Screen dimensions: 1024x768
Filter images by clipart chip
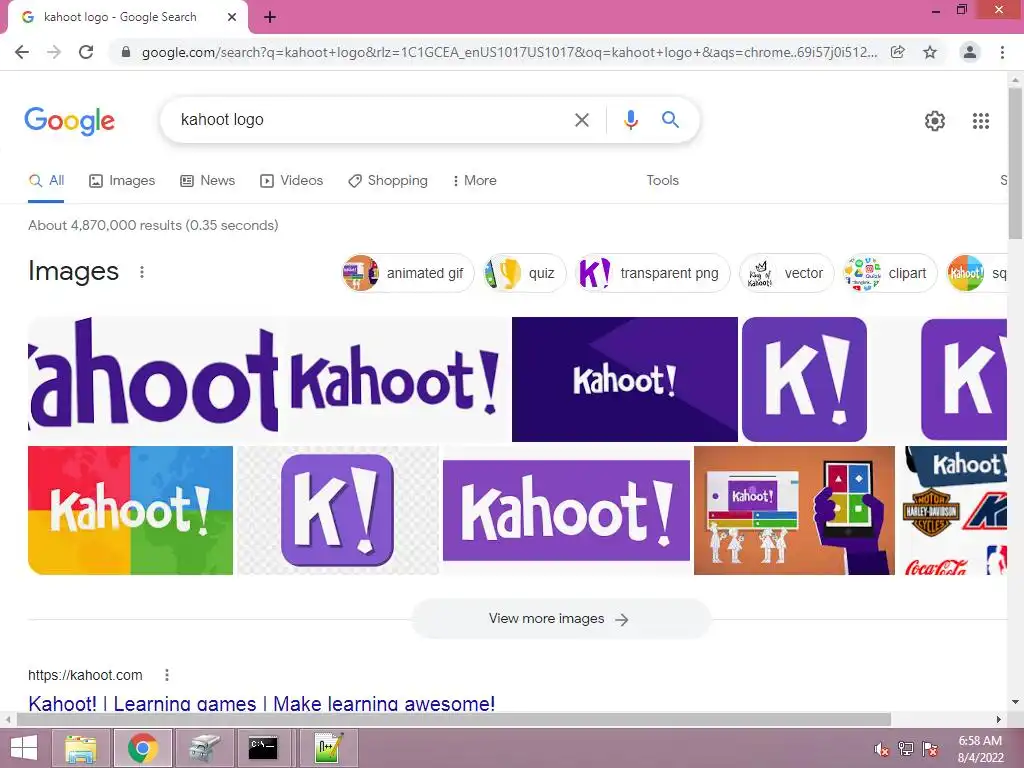[x=889, y=273]
